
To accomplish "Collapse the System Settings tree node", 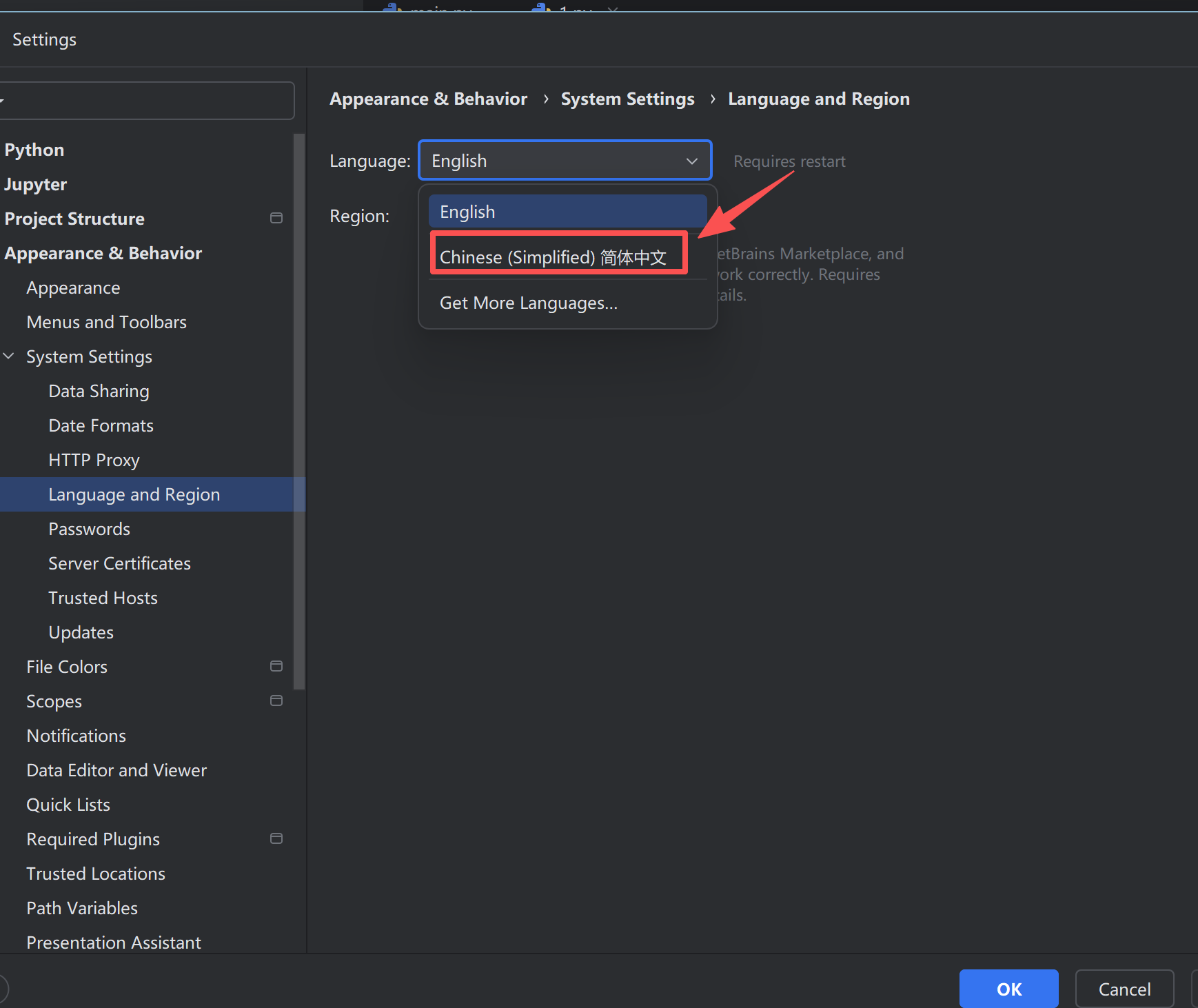I will point(9,356).
